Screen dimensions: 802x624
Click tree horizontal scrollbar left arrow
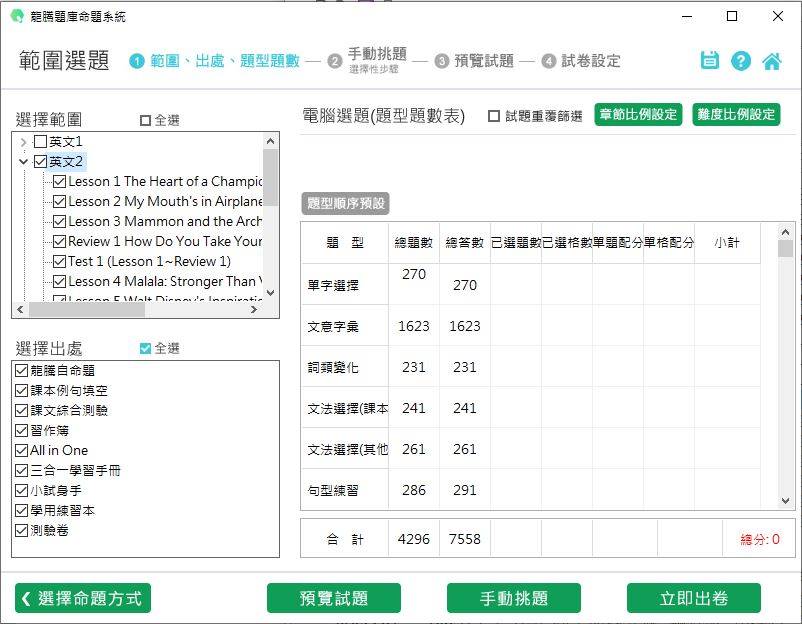point(20,309)
